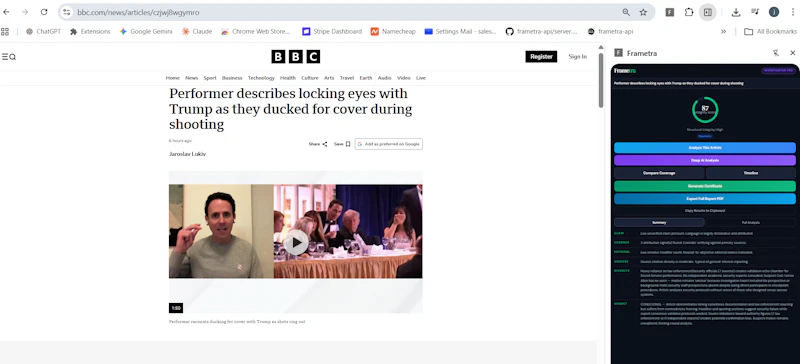Go to the BBC Culture section
The image size is (800, 364).
[310, 78]
